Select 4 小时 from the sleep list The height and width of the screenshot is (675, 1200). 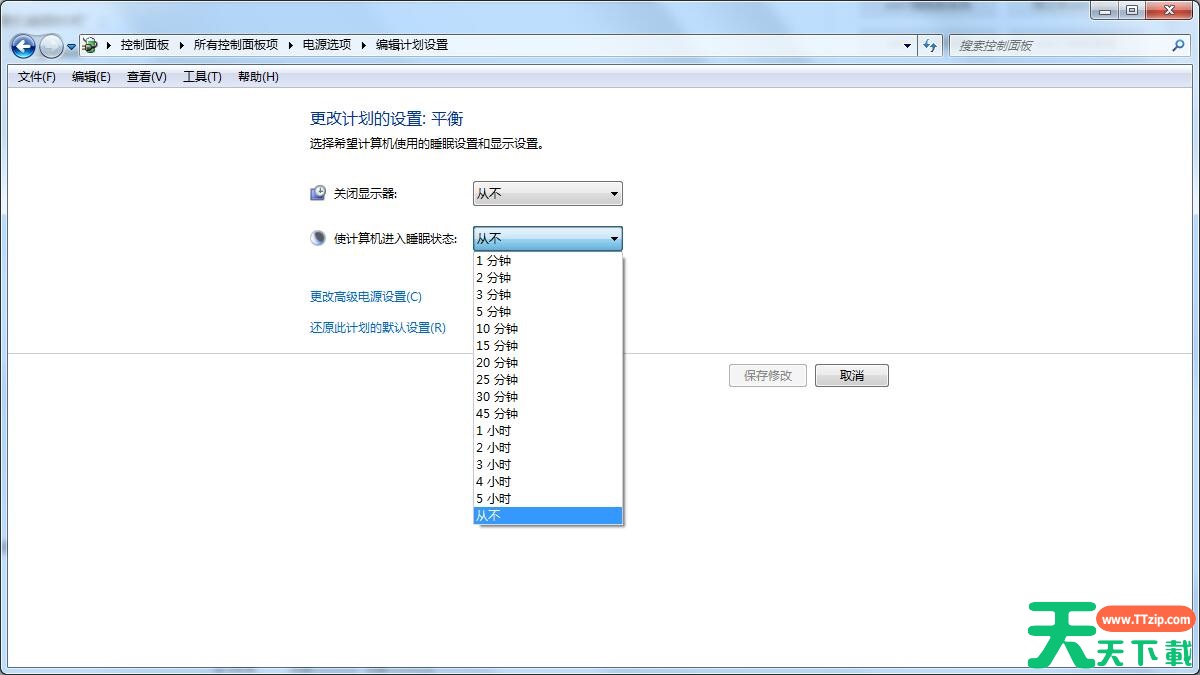coord(548,482)
